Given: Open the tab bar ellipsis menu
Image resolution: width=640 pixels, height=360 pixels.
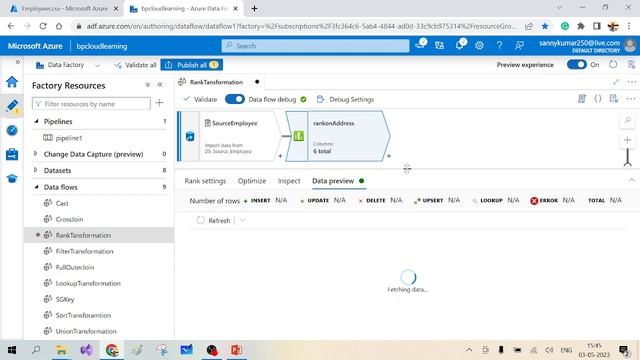Looking at the screenshot, I should click(632, 82).
